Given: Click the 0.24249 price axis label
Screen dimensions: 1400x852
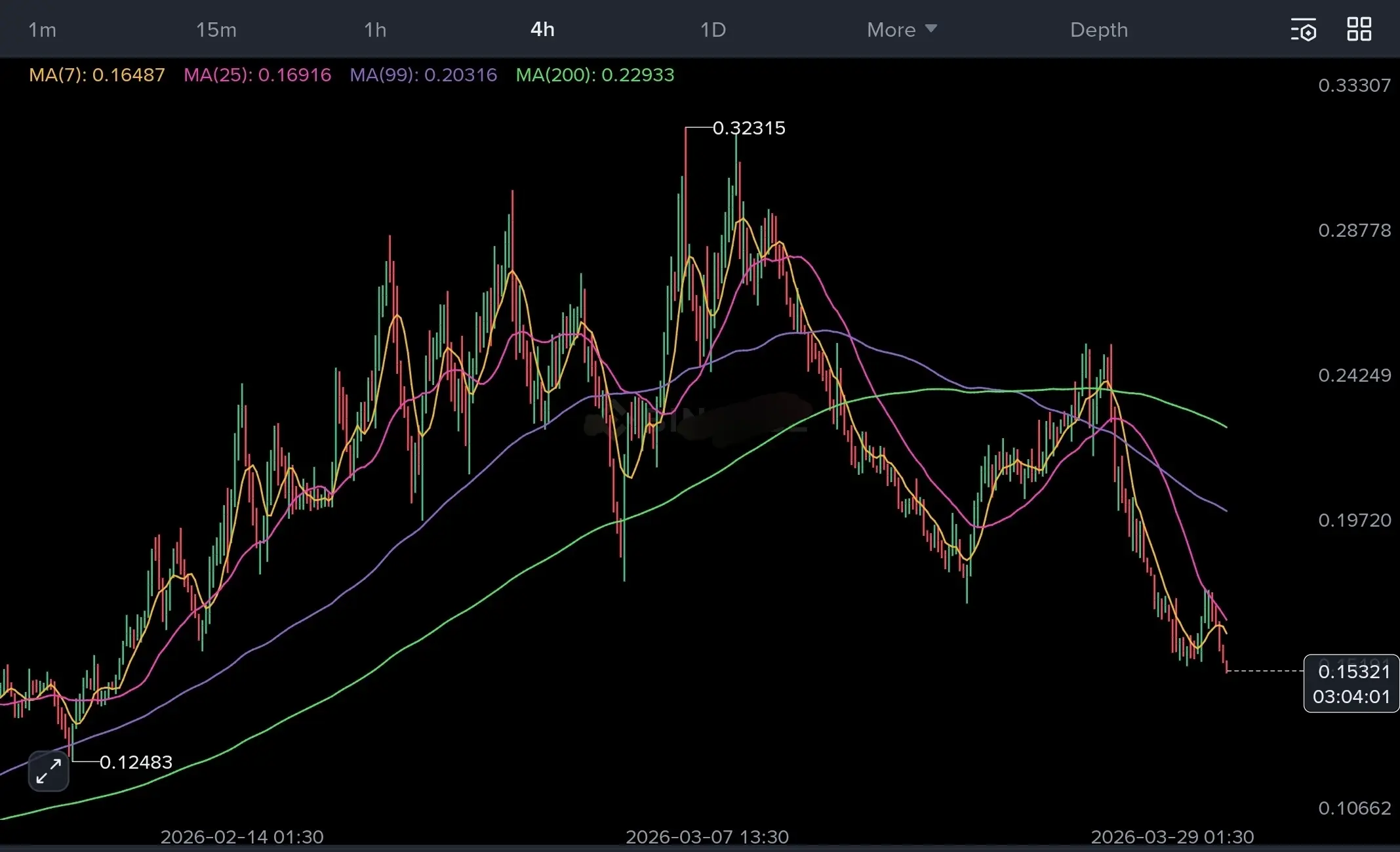Looking at the screenshot, I should point(1354,375).
